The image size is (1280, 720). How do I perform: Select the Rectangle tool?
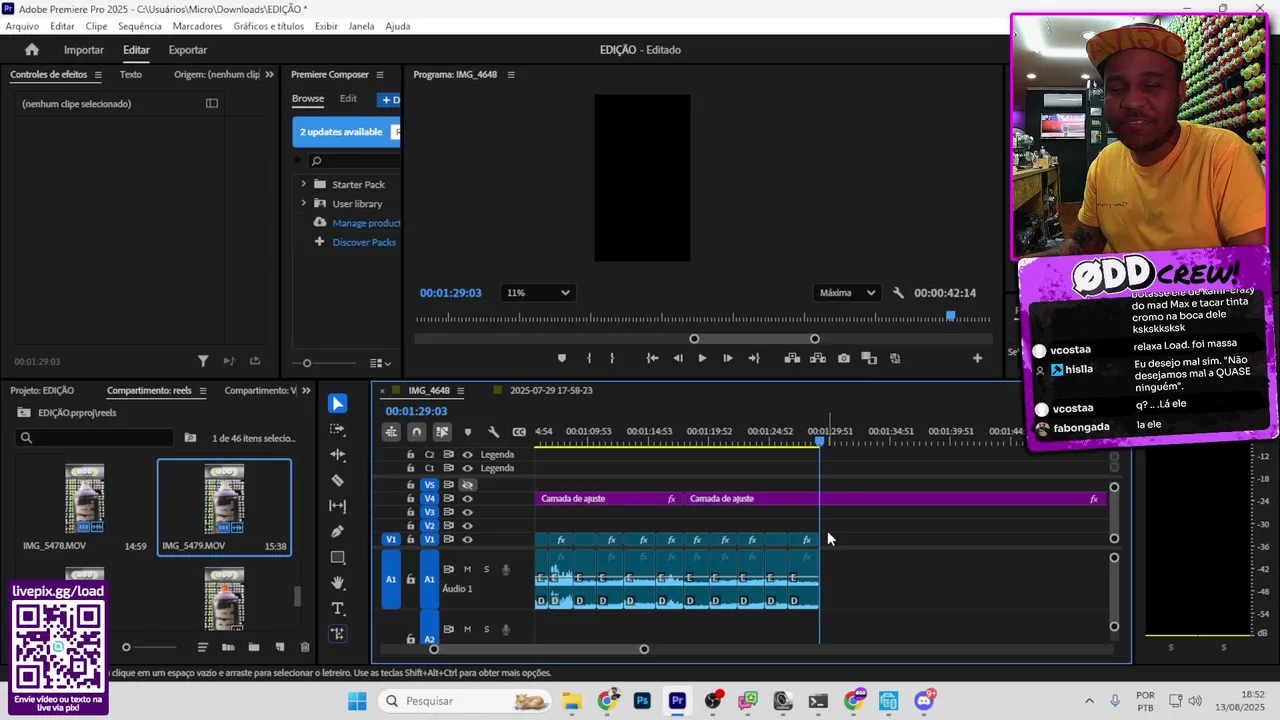(x=337, y=557)
